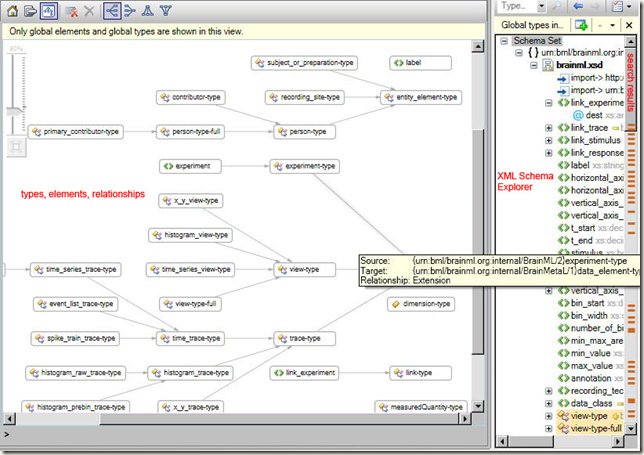Select the bottom-to-top layout icon
Viewport: 644px width, 455px height.
point(165,11)
